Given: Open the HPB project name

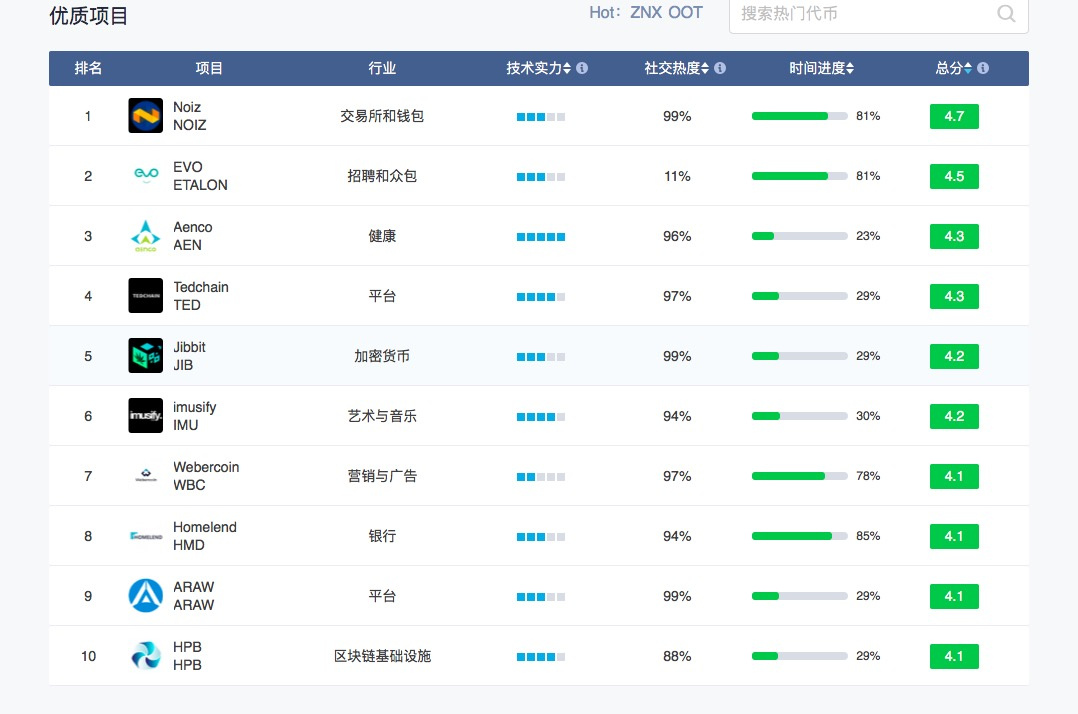Looking at the screenshot, I should [x=187, y=656].
